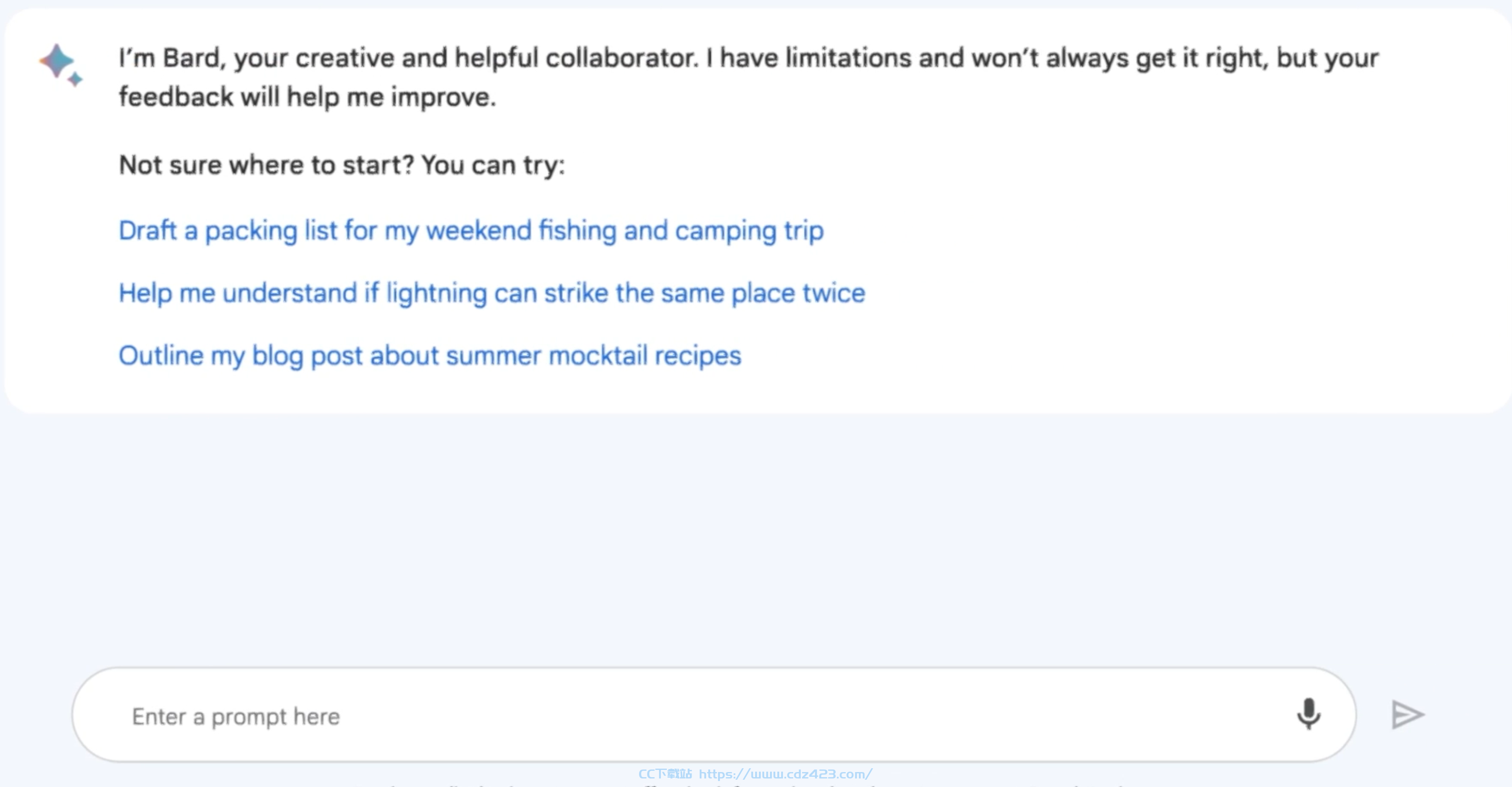Click the send arrow icon

[x=1407, y=715]
